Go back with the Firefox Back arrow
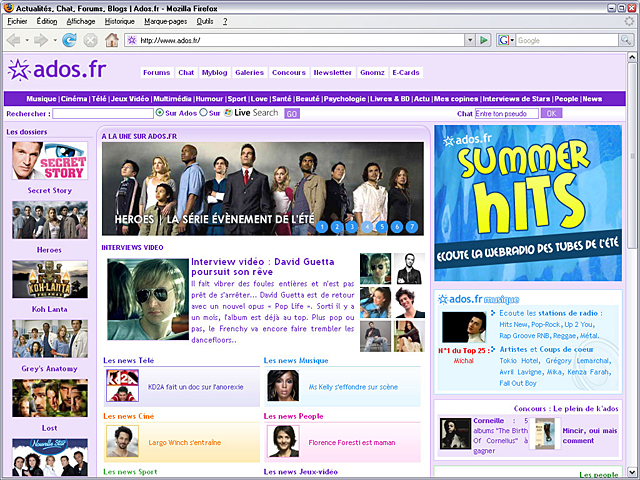This screenshot has width=640, height=480. (x=13, y=40)
